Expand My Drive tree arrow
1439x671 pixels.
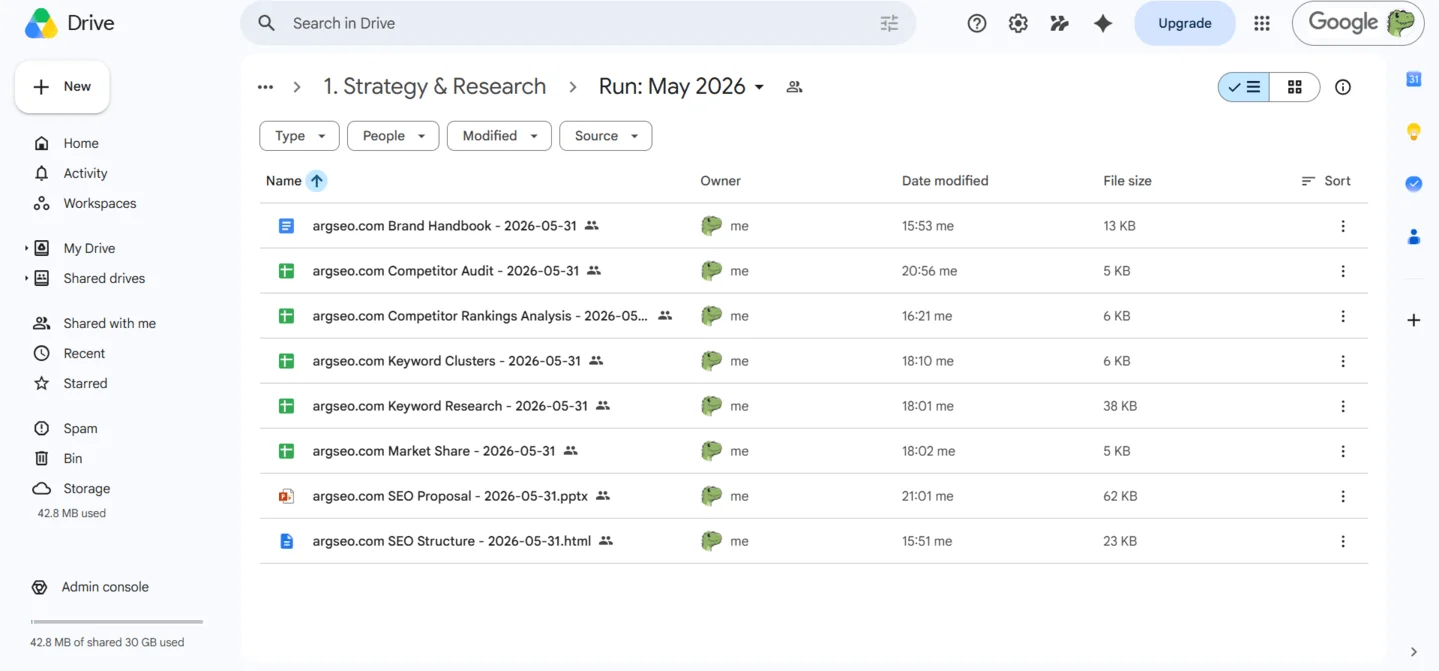[26, 248]
